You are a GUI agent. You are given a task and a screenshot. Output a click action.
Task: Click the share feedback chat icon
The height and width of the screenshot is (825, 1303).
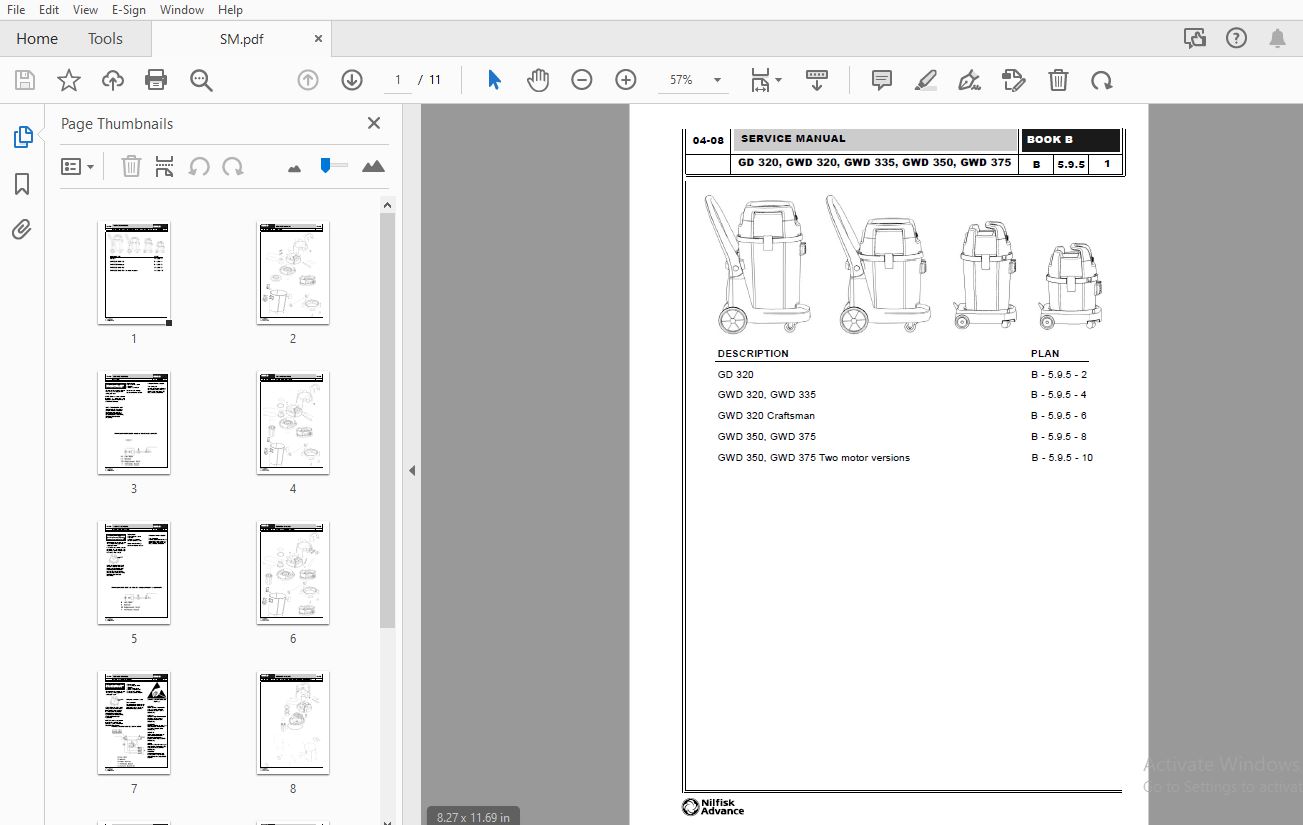[x=1195, y=39]
